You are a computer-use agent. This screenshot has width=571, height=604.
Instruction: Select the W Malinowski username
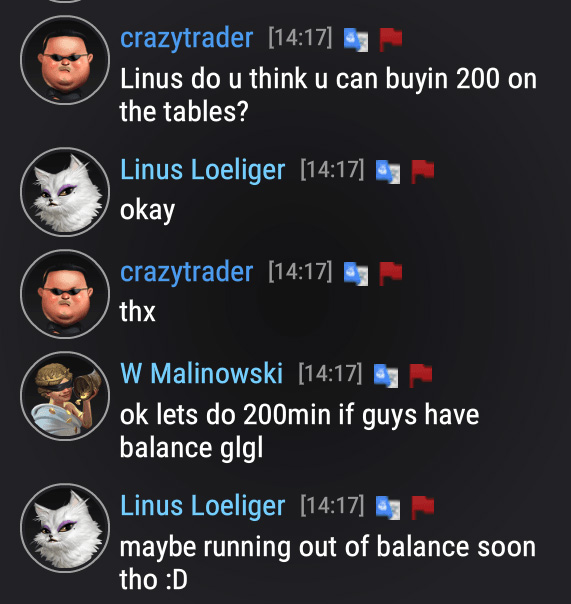(x=202, y=374)
